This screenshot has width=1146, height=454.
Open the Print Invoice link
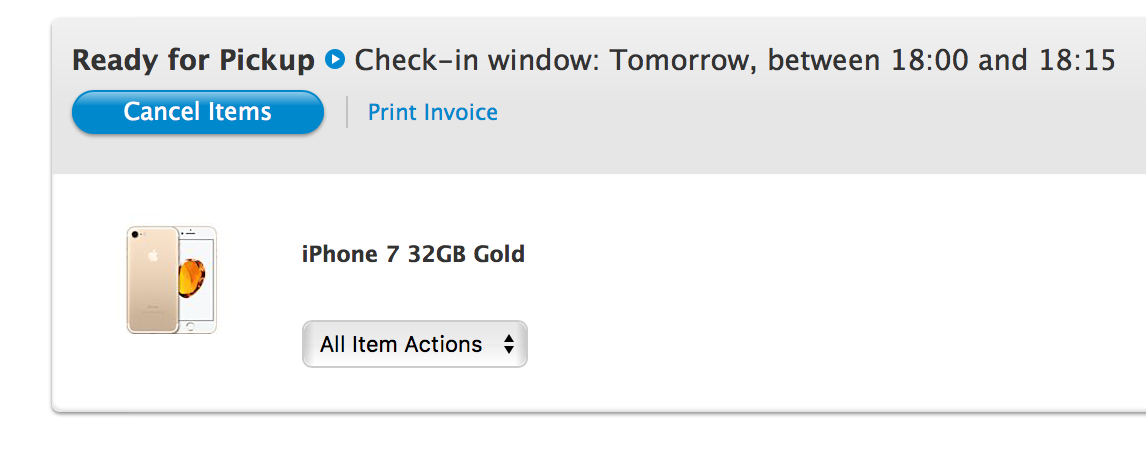coord(433,112)
